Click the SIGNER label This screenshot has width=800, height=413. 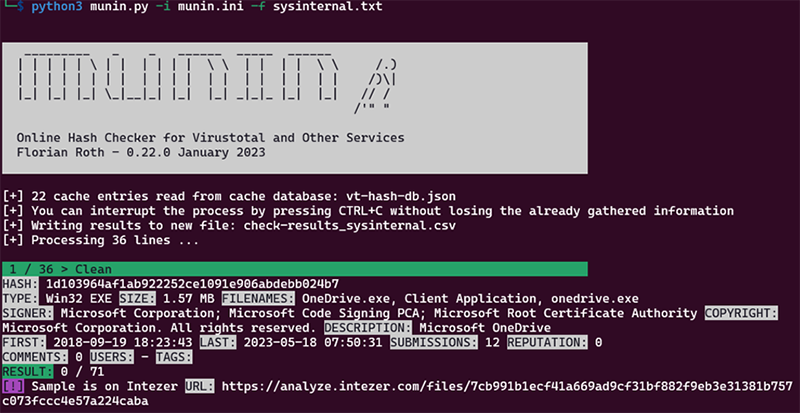(30, 313)
